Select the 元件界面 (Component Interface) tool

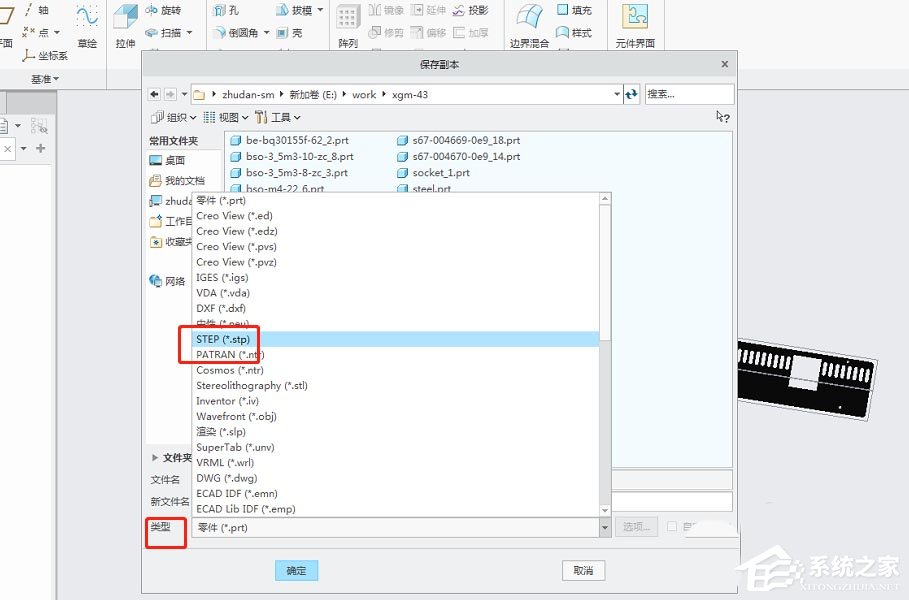pos(635,27)
